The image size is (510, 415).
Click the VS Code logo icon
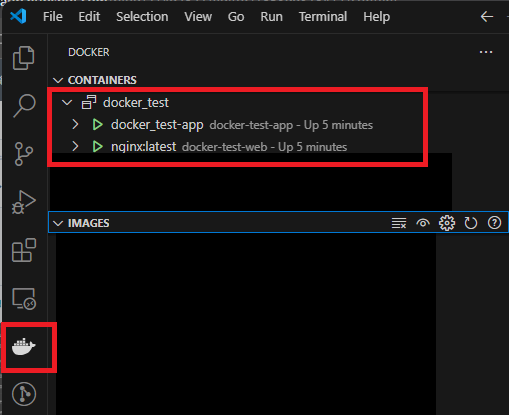tap(19, 16)
